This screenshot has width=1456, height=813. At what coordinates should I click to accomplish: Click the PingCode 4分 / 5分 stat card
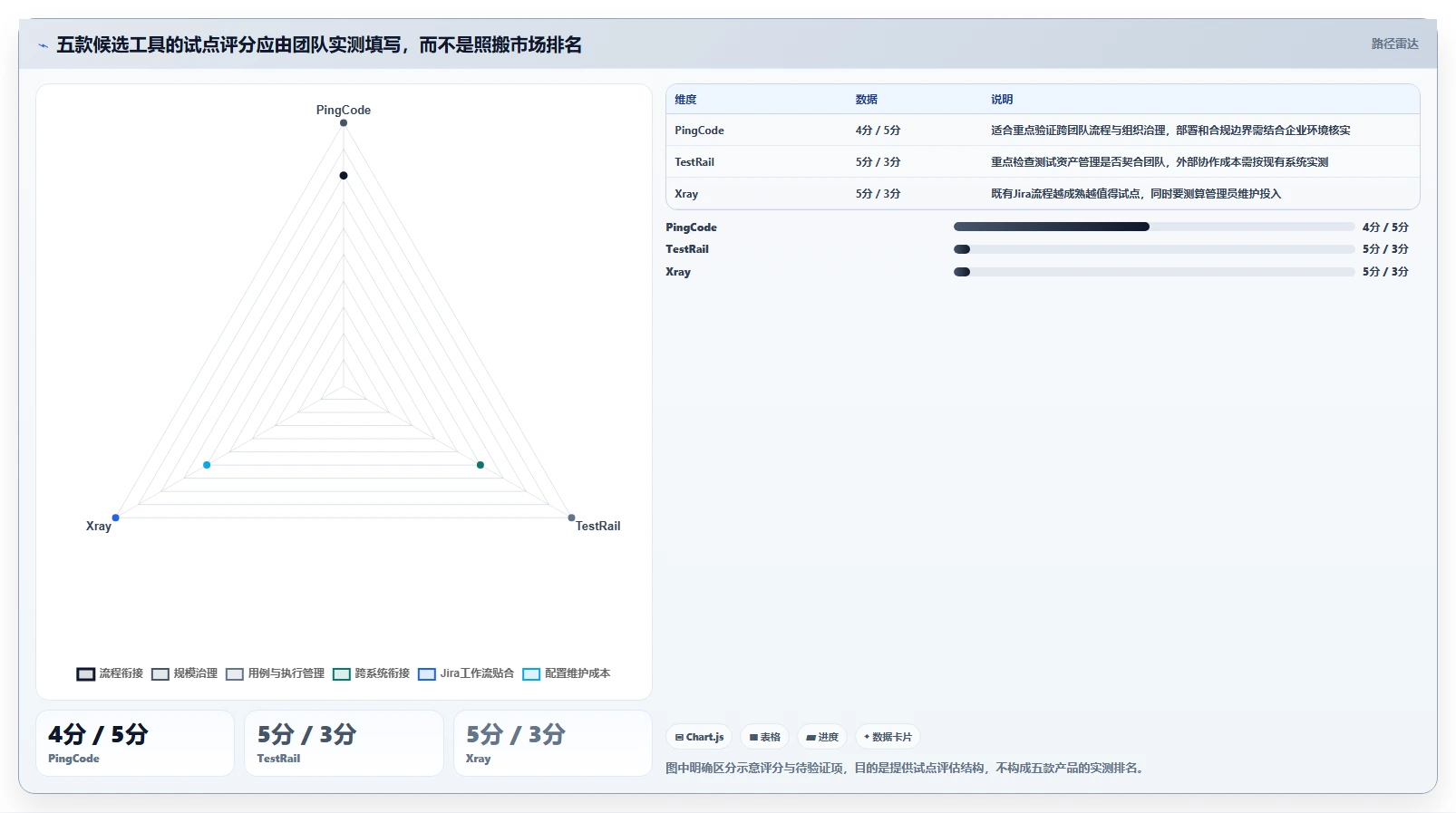[x=135, y=743]
